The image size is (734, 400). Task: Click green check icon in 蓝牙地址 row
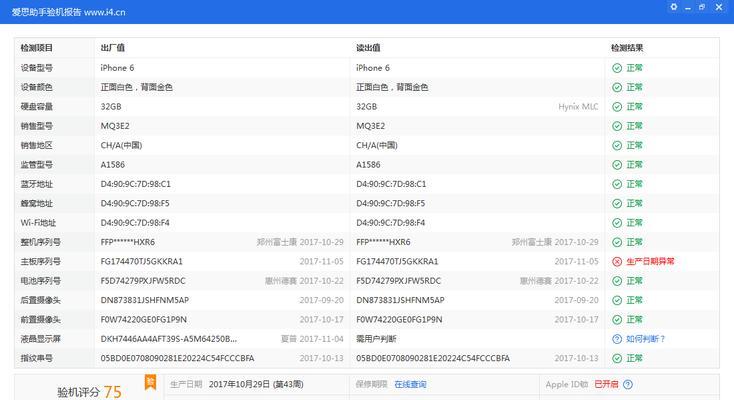tap(617, 184)
